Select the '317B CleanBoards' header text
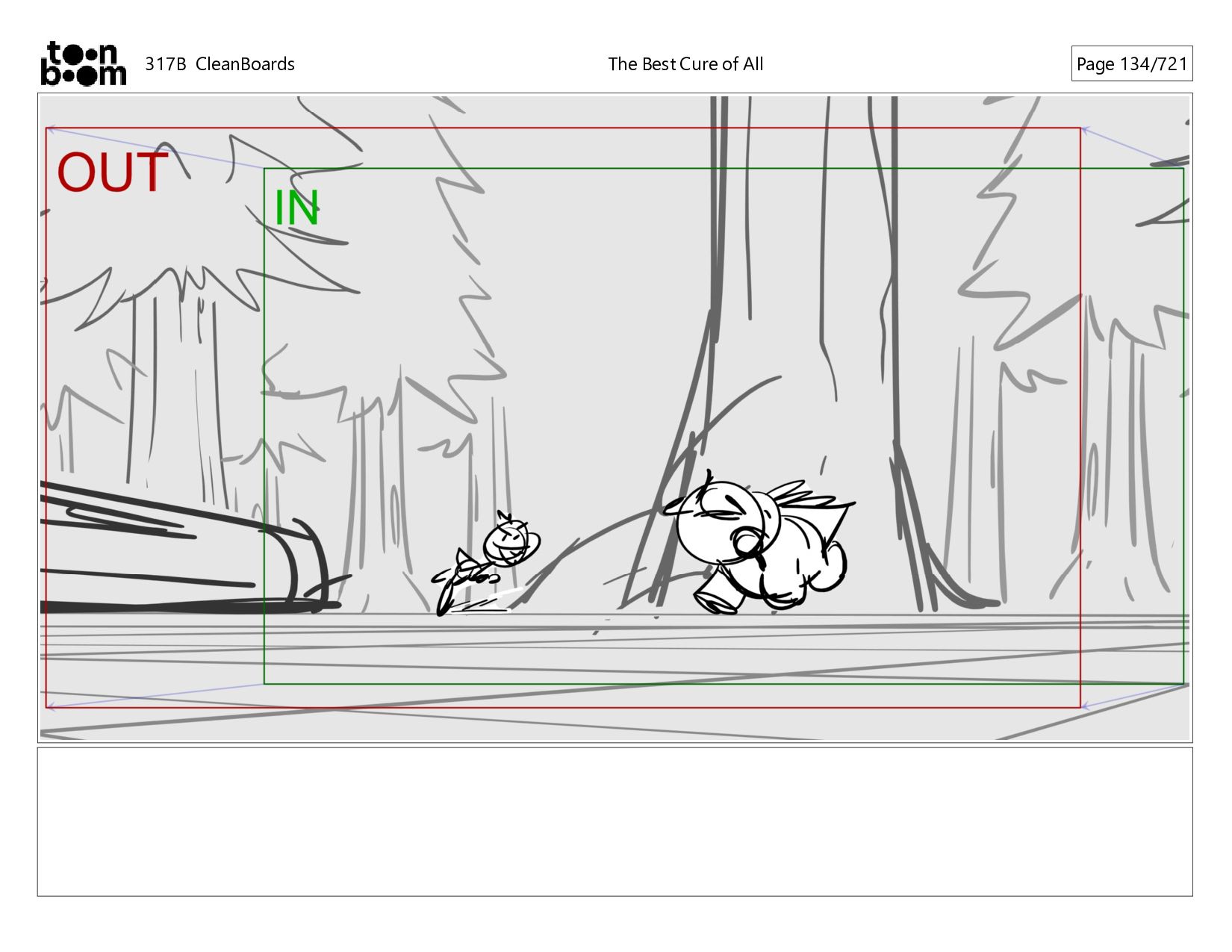Screen dimensions: 1232x952 click(220, 64)
